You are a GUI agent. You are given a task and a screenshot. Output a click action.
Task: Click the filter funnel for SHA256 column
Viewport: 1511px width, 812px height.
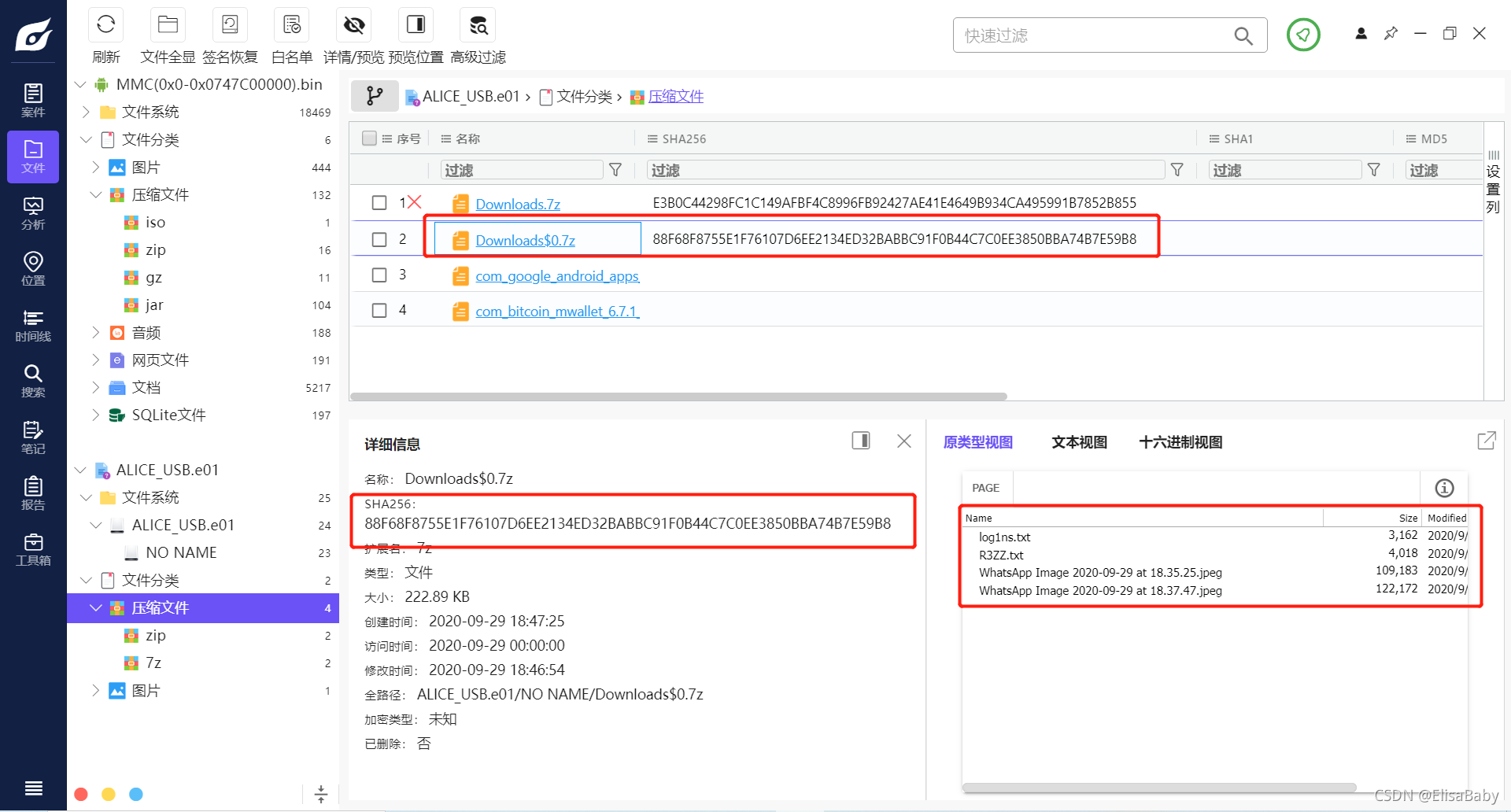point(1177,170)
